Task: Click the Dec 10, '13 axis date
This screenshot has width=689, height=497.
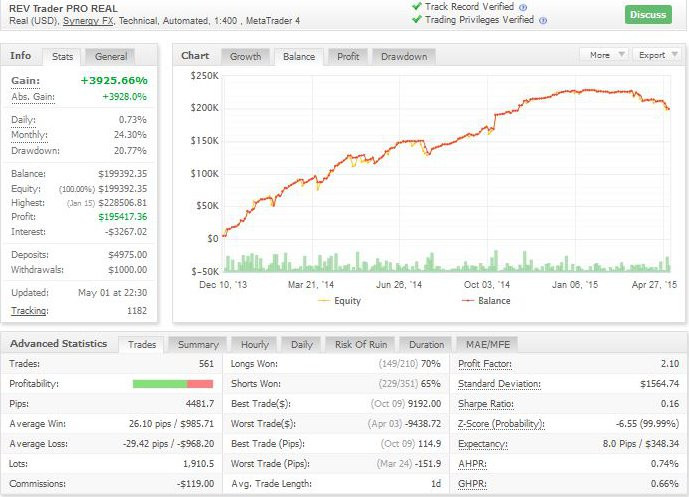Action: (223, 285)
